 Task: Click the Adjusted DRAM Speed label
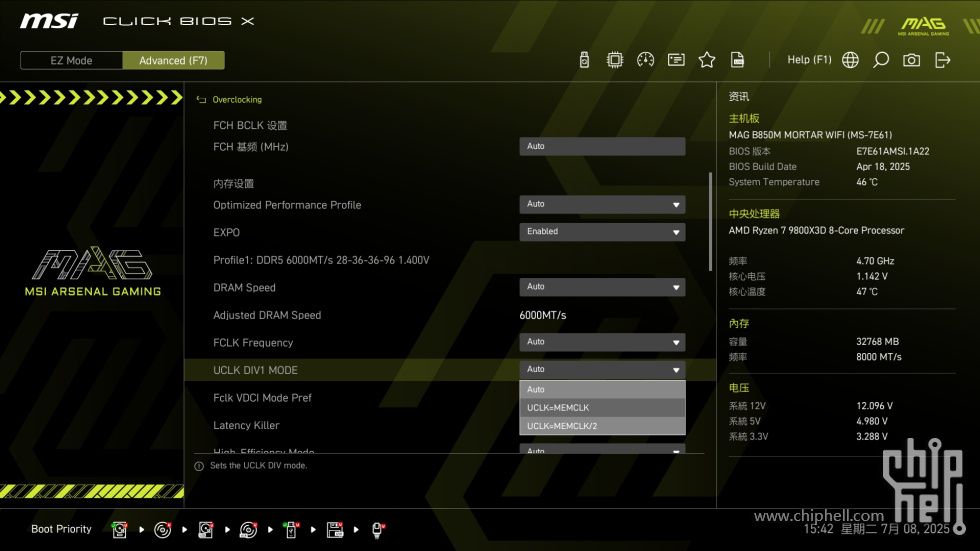click(267, 315)
